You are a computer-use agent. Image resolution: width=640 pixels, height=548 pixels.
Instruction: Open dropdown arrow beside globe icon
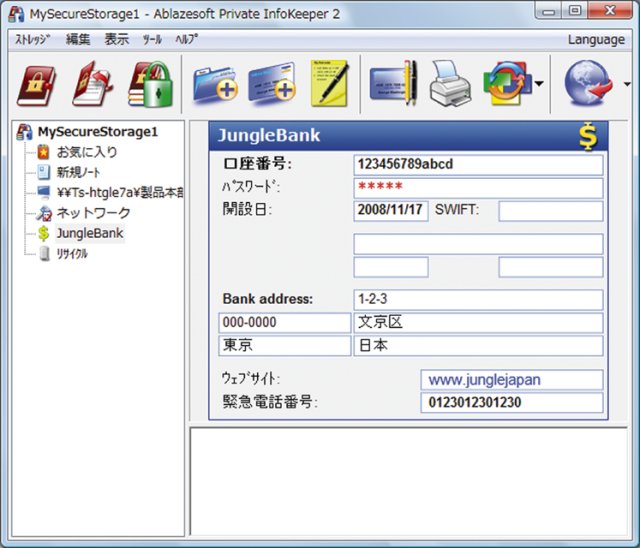(628, 84)
